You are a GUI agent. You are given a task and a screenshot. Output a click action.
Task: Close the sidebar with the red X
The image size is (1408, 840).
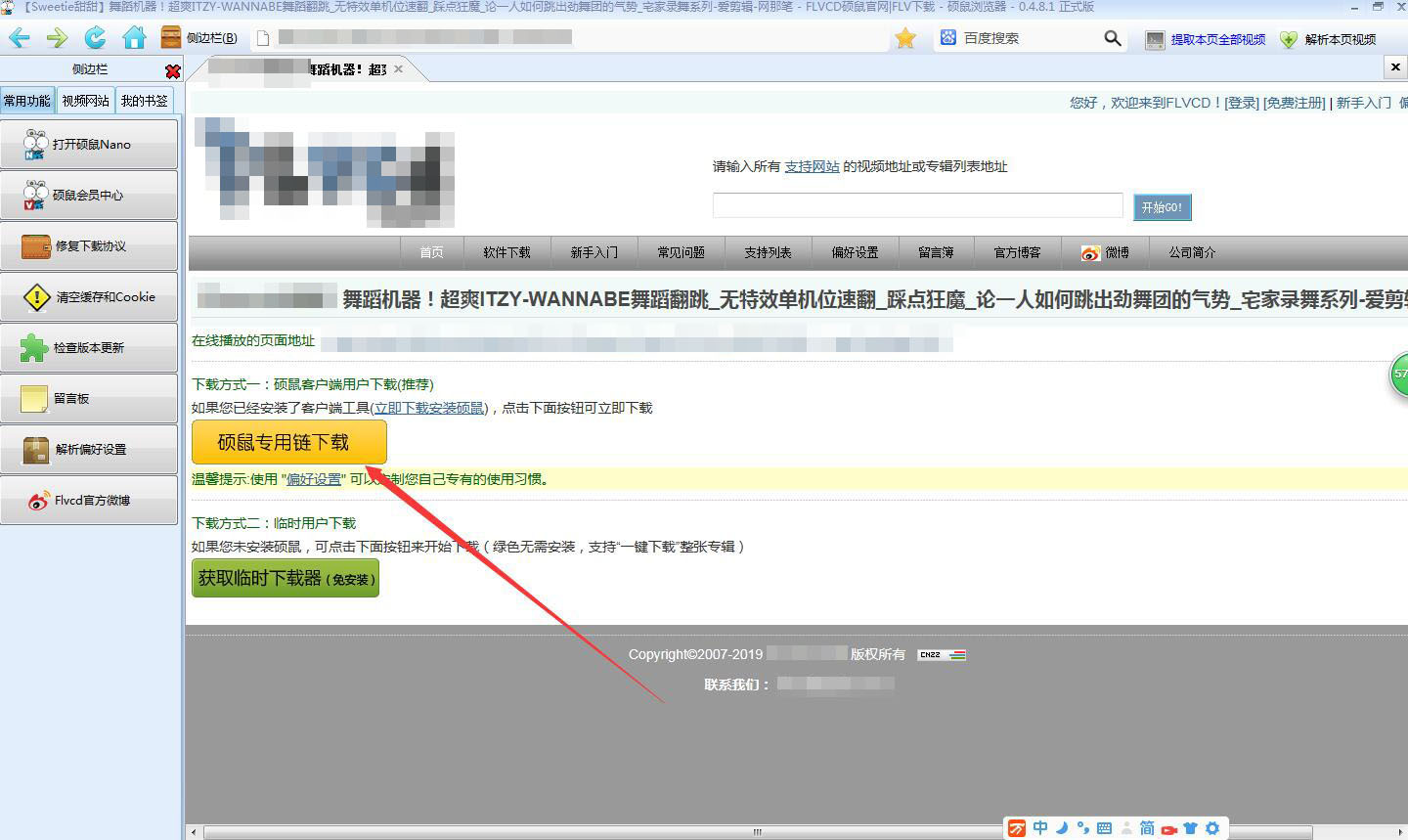173,71
